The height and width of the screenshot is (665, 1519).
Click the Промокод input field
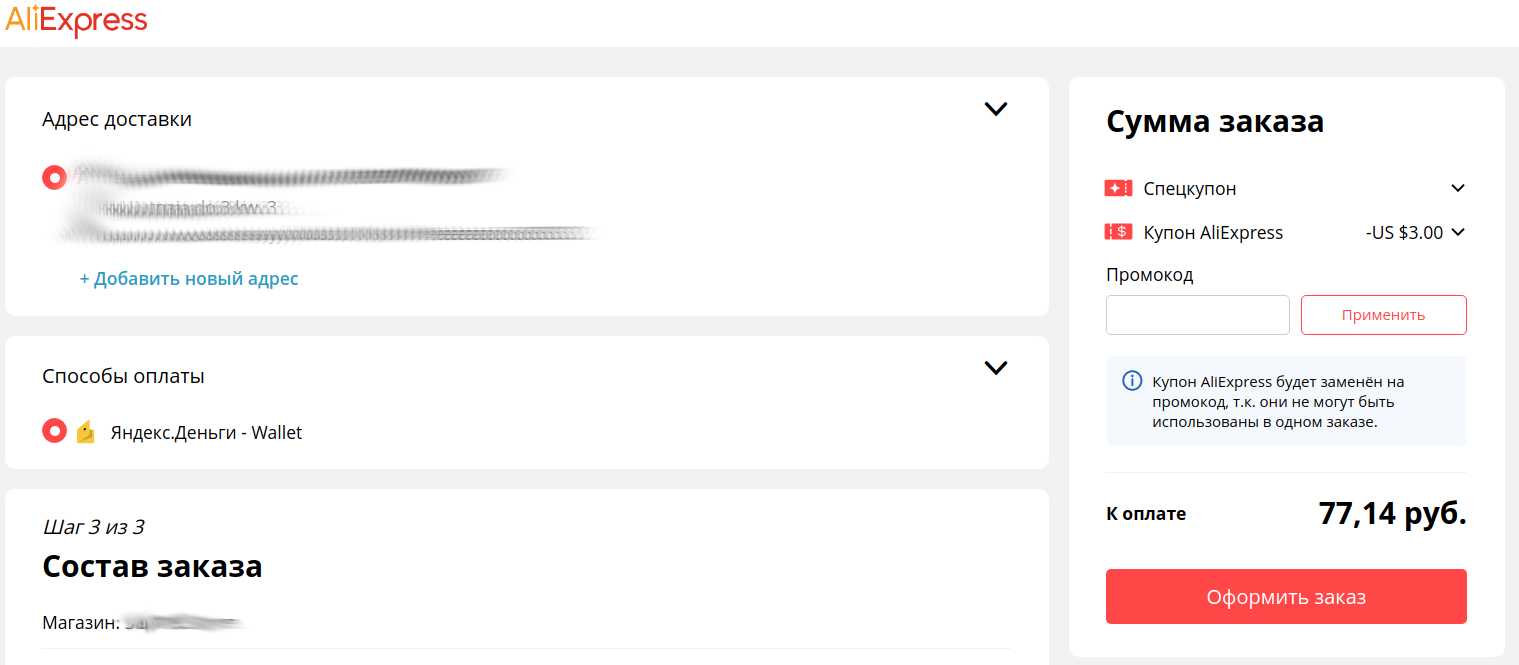(1197, 315)
